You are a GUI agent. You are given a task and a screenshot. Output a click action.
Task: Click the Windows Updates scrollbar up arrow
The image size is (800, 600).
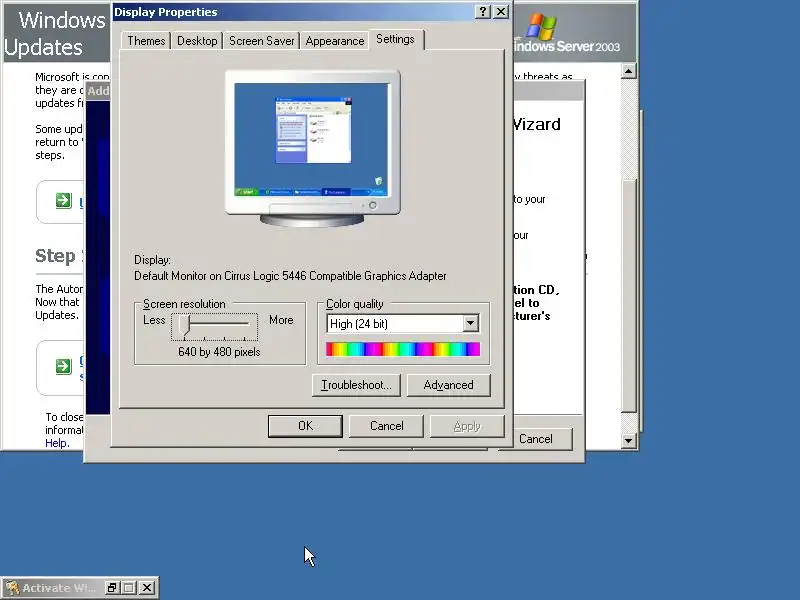[629, 71]
